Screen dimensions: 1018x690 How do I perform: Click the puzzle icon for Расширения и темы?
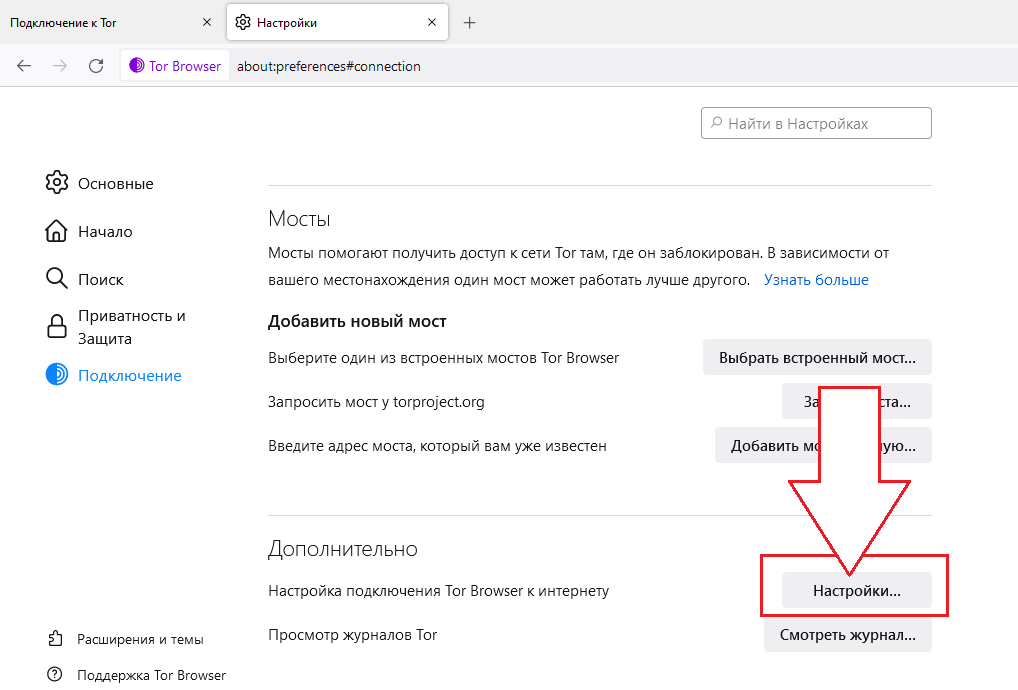point(56,639)
